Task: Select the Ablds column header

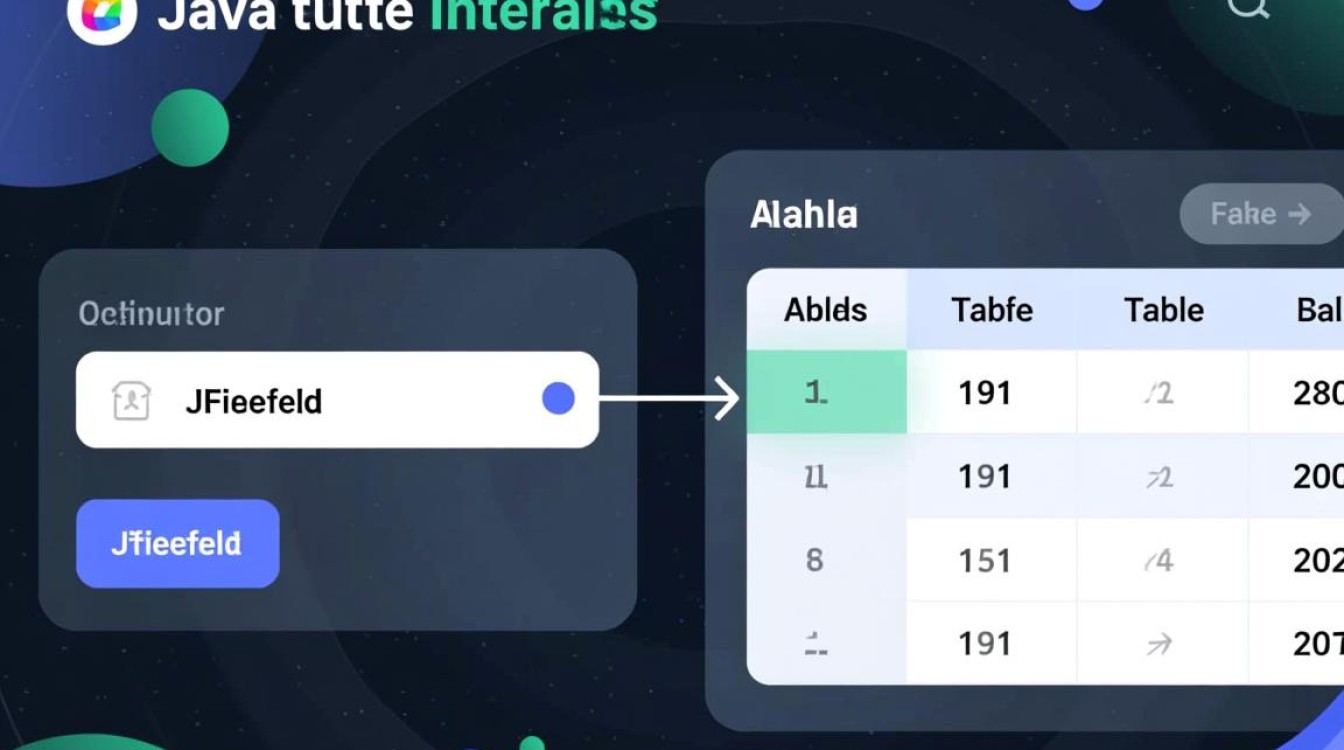Action: [x=826, y=310]
